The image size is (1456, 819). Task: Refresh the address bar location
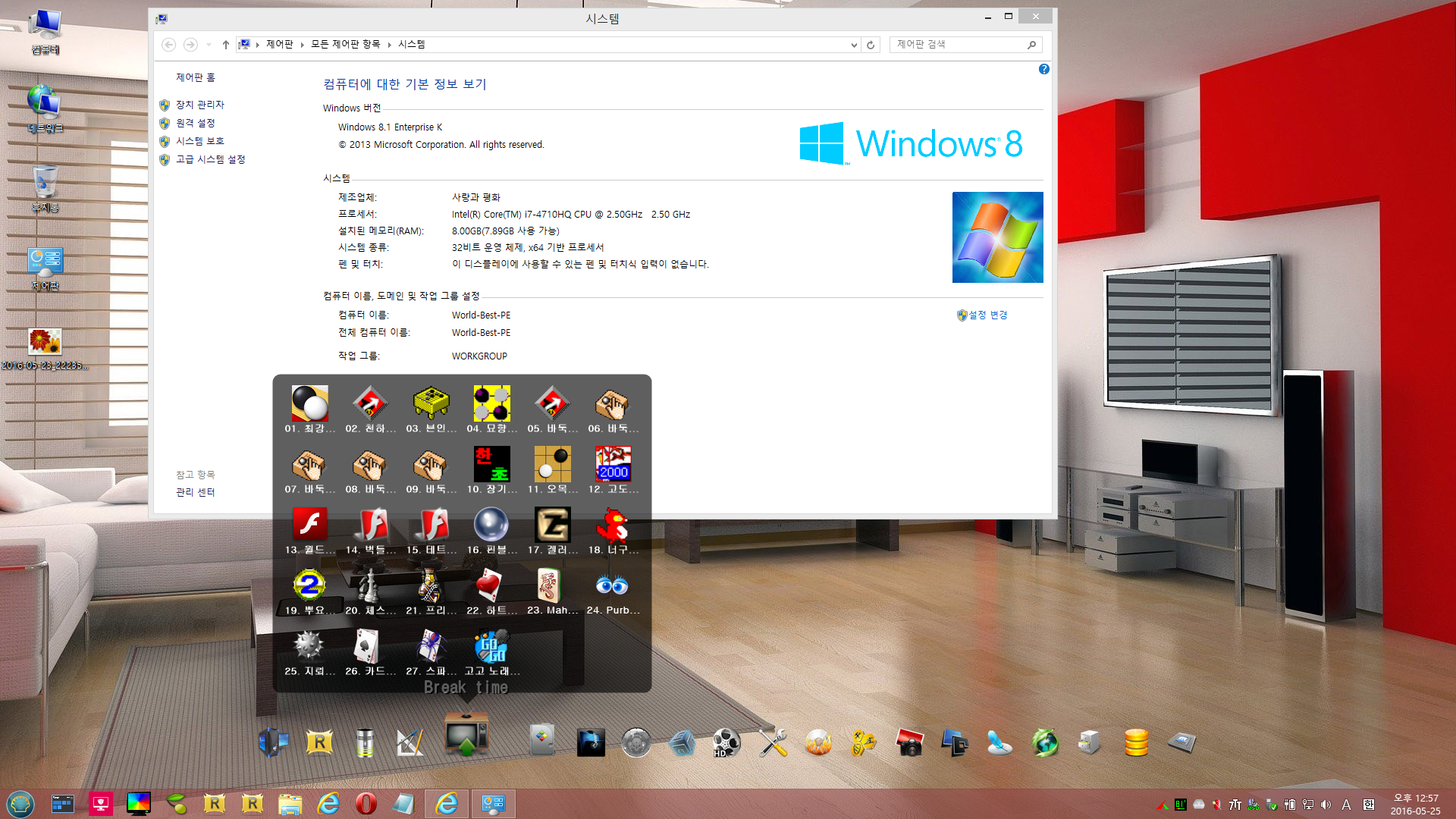tap(871, 45)
